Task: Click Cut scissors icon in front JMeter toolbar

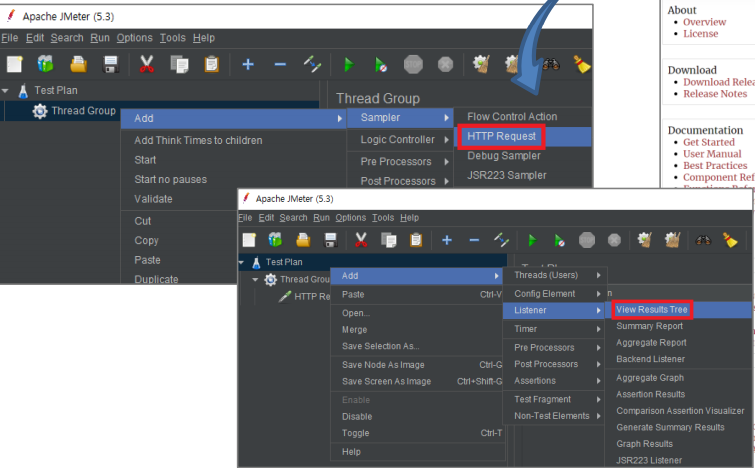Action: coord(361,240)
